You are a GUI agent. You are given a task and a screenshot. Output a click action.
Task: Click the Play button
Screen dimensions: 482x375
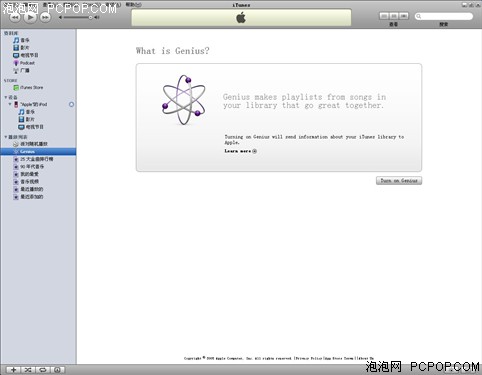click(x=30, y=17)
